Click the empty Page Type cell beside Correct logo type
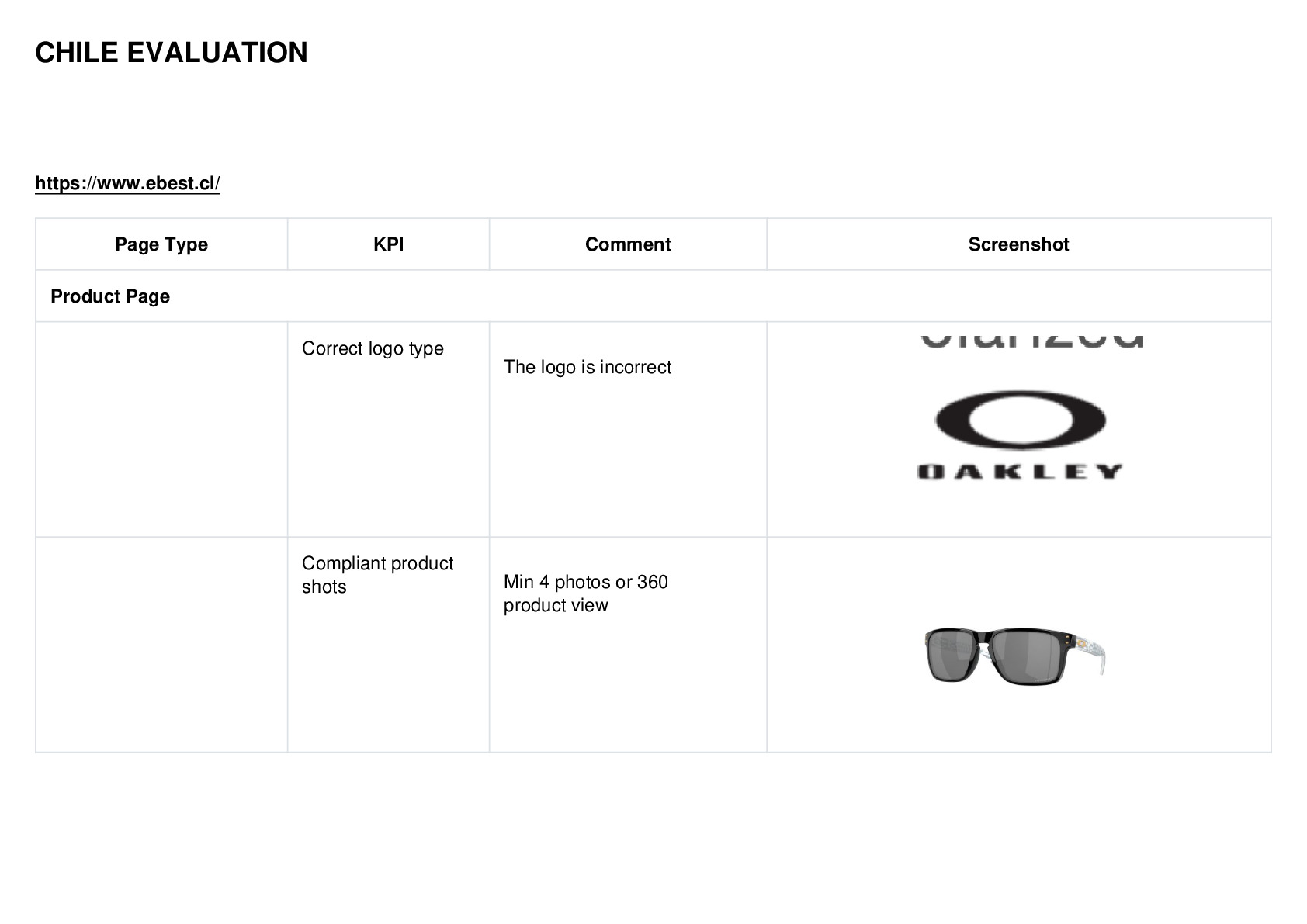Screen dimensions: 1307x924 click(161, 429)
